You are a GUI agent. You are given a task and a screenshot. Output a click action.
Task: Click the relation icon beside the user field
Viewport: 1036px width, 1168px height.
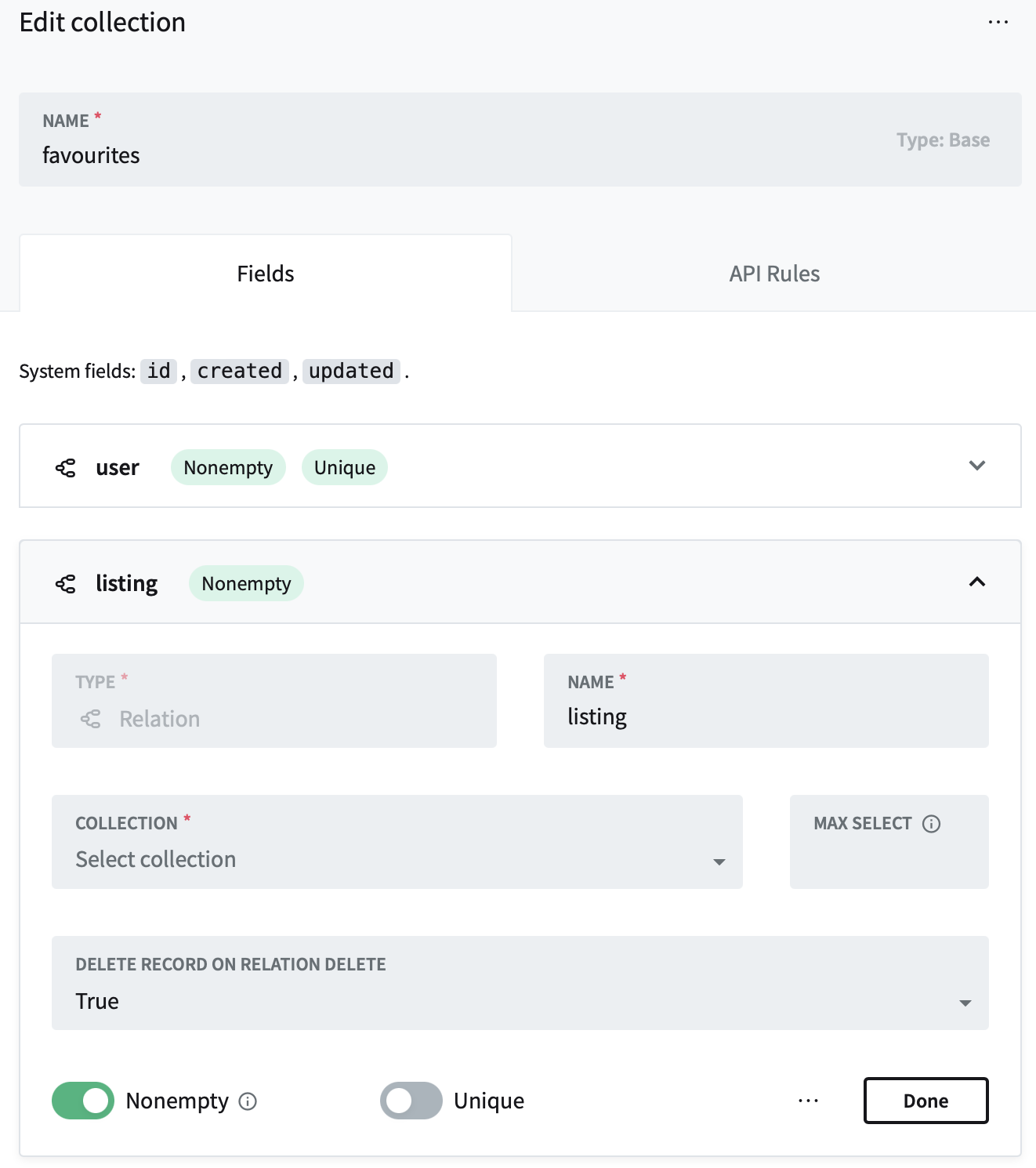click(x=67, y=466)
